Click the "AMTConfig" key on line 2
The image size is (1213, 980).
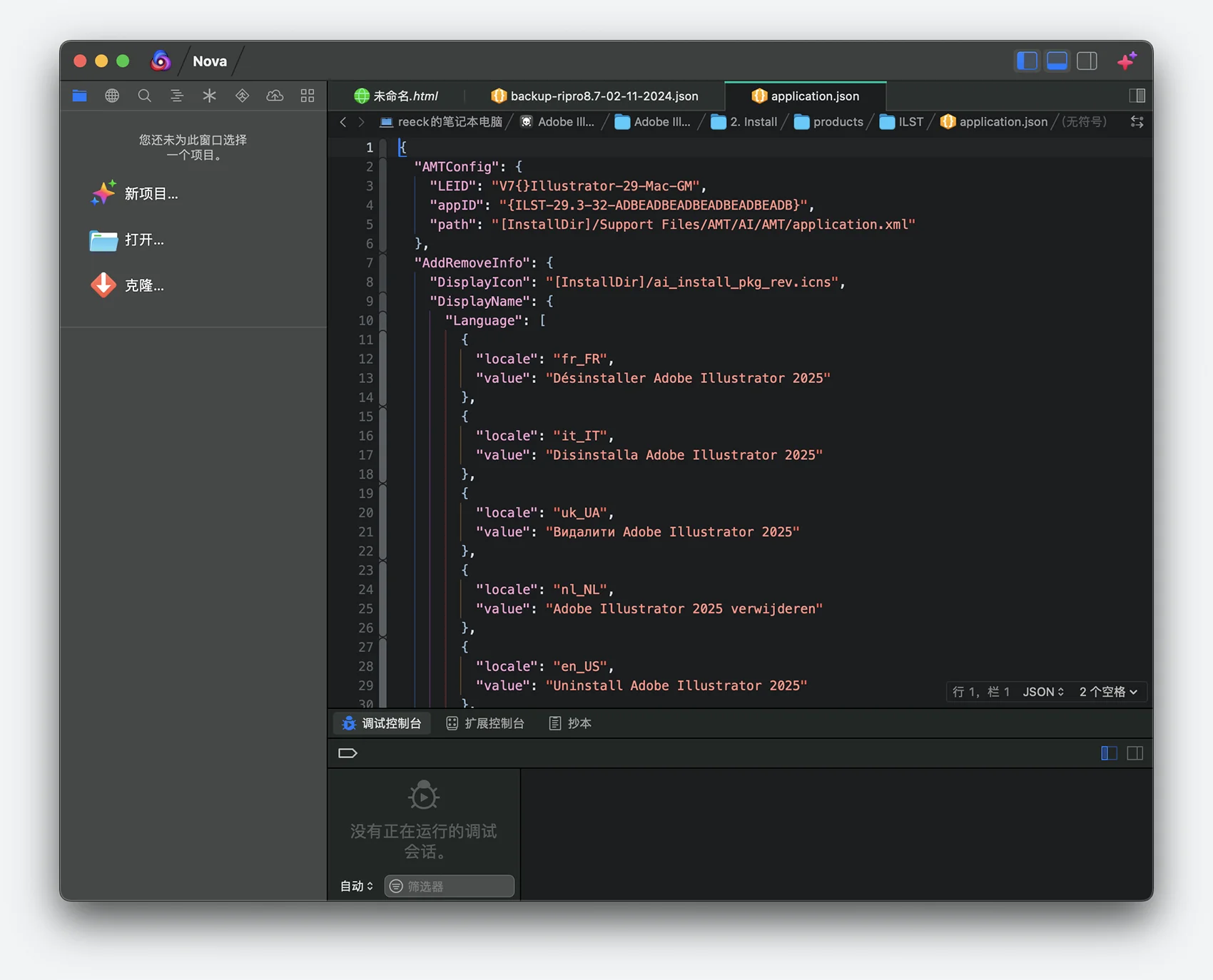click(x=457, y=167)
